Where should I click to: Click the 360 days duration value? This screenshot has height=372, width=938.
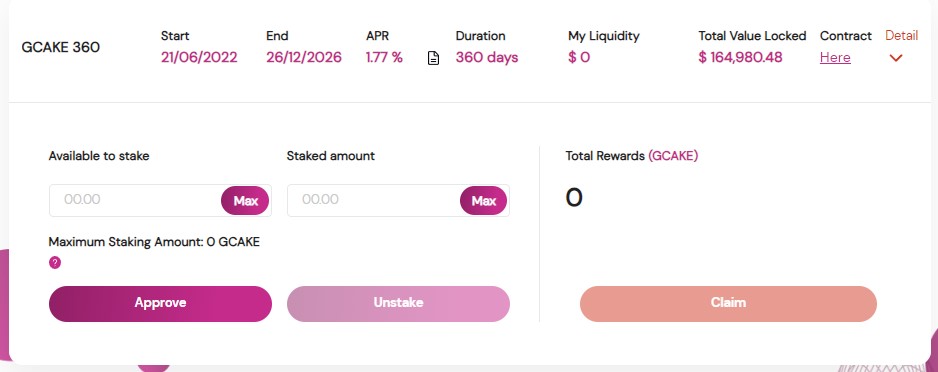coord(487,57)
